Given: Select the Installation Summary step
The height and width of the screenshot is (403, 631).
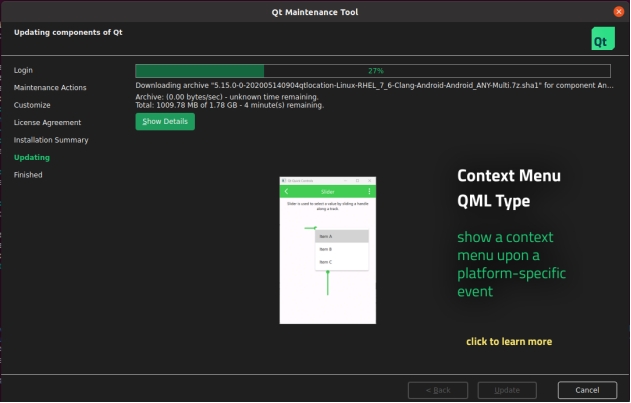Looking at the screenshot, I should pyautogui.click(x=51, y=140).
